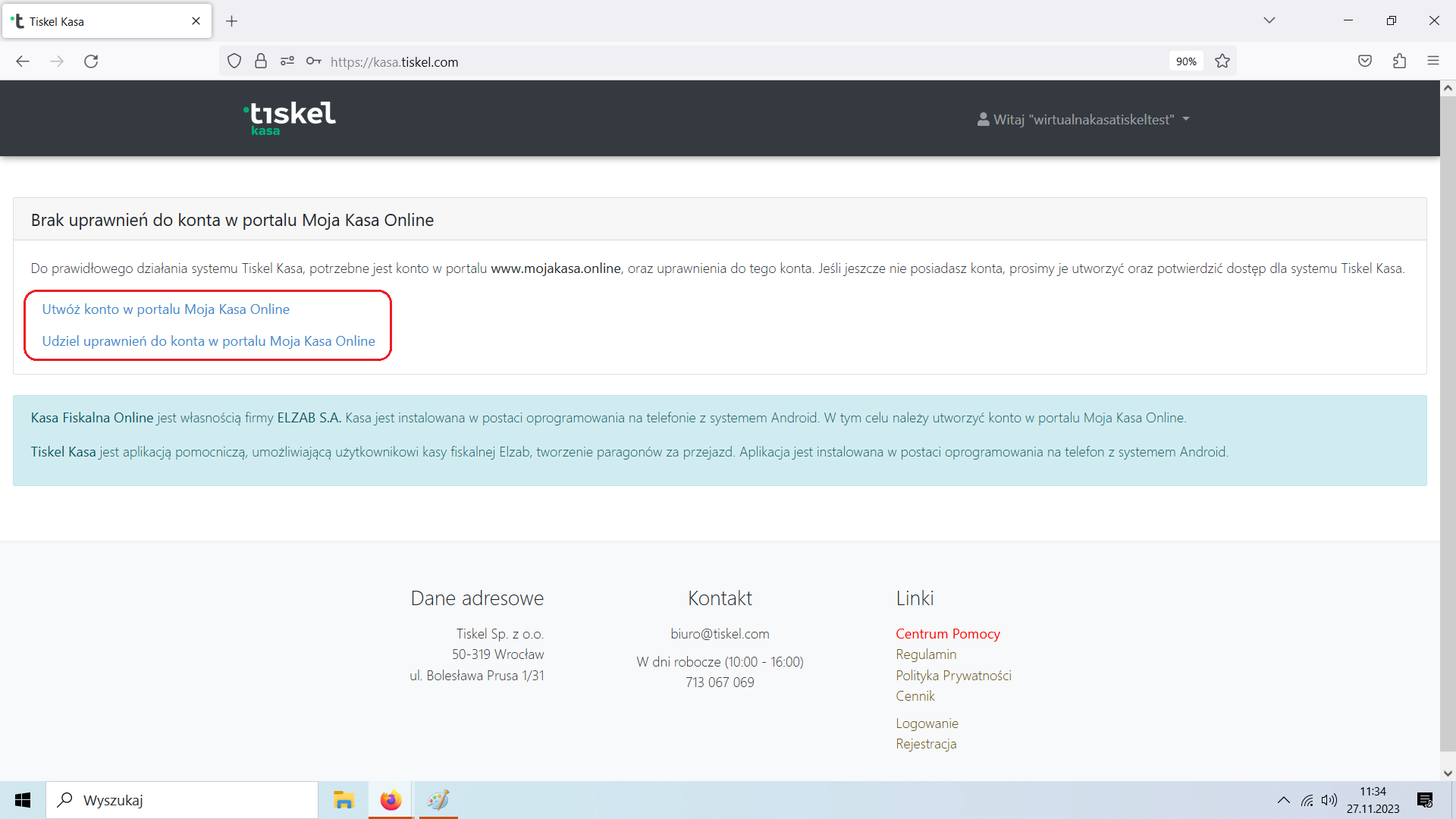The image size is (1456, 819).
Task: Click the Brak uprawnień panel heading
Action: [x=232, y=220]
